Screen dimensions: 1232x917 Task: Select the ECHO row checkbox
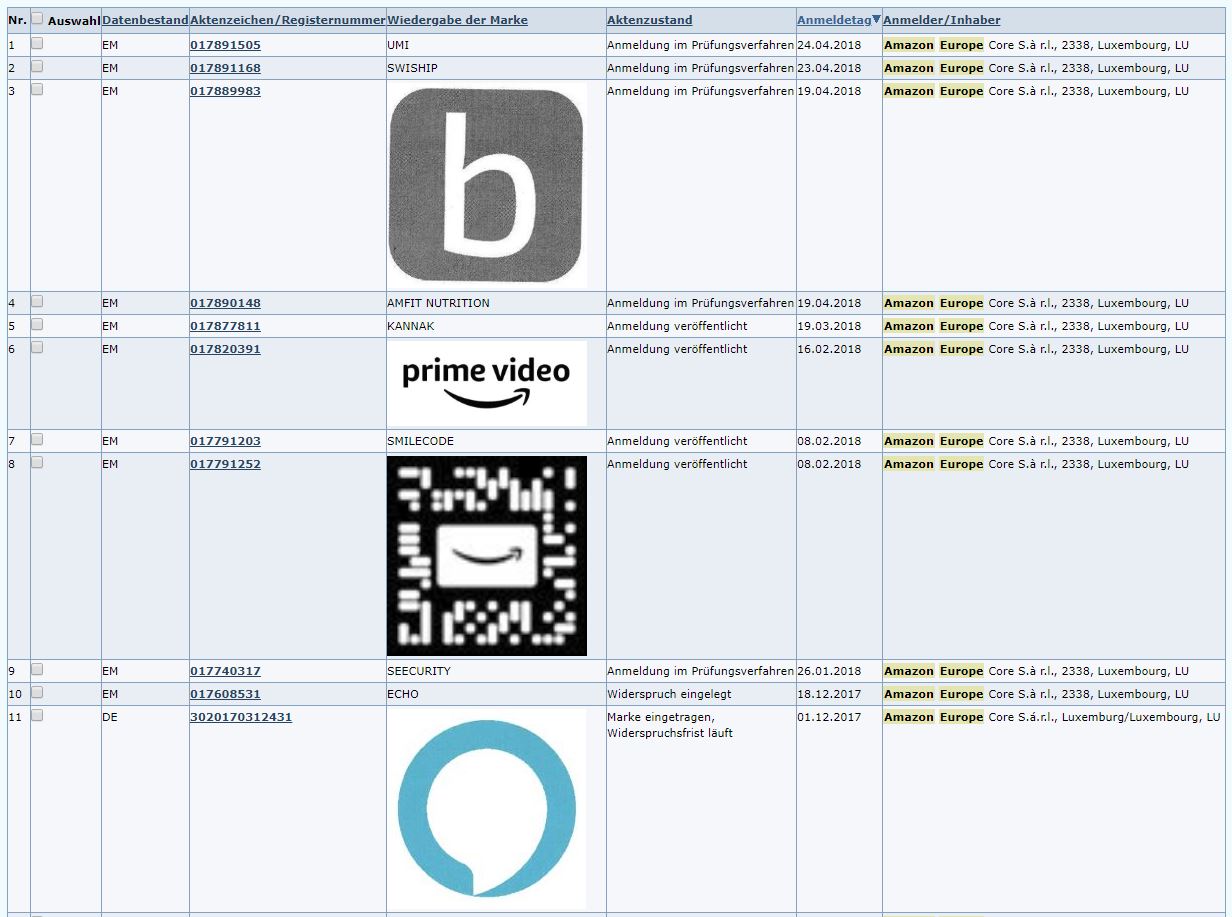37,692
